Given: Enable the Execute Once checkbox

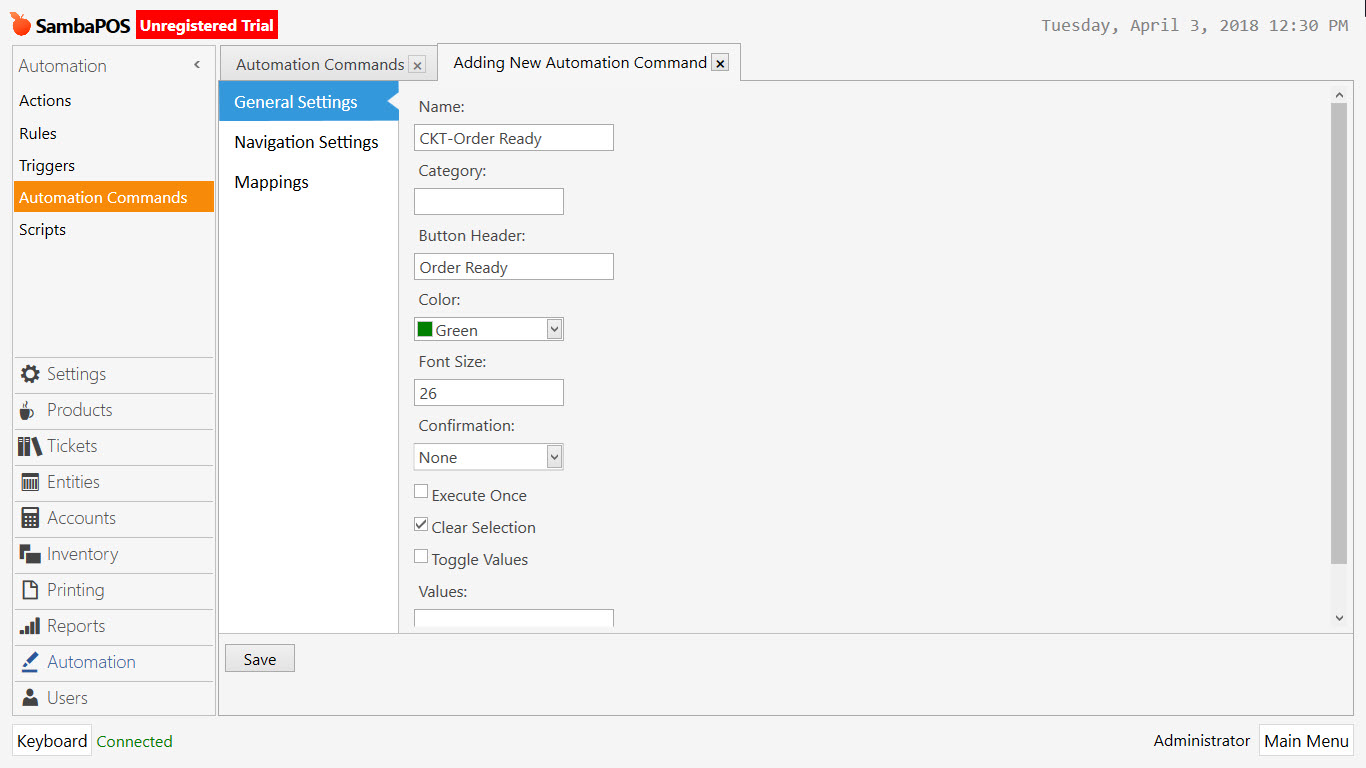Looking at the screenshot, I should 421,491.
